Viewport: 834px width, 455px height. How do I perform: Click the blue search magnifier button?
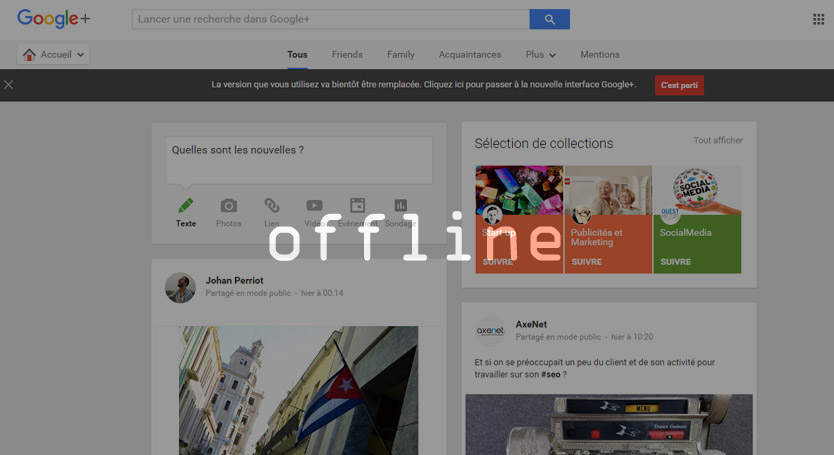click(549, 19)
